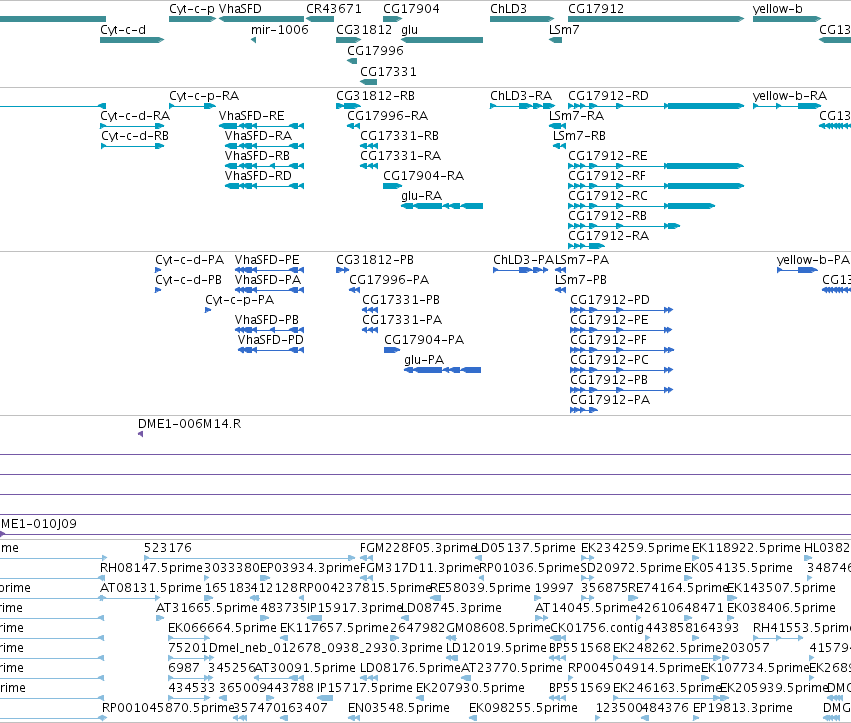This screenshot has width=851, height=723.
Task: Click the Cyt-c-d gene label
Action: 123,30
